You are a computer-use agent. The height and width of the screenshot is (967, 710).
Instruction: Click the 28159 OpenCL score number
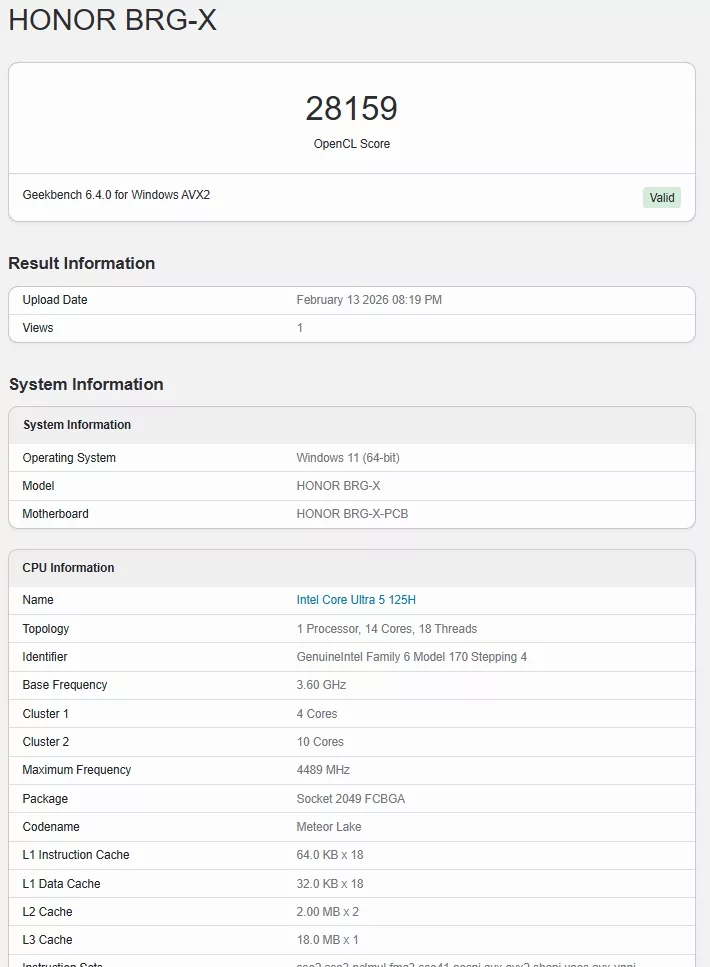pyautogui.click(x=351, y=109)
